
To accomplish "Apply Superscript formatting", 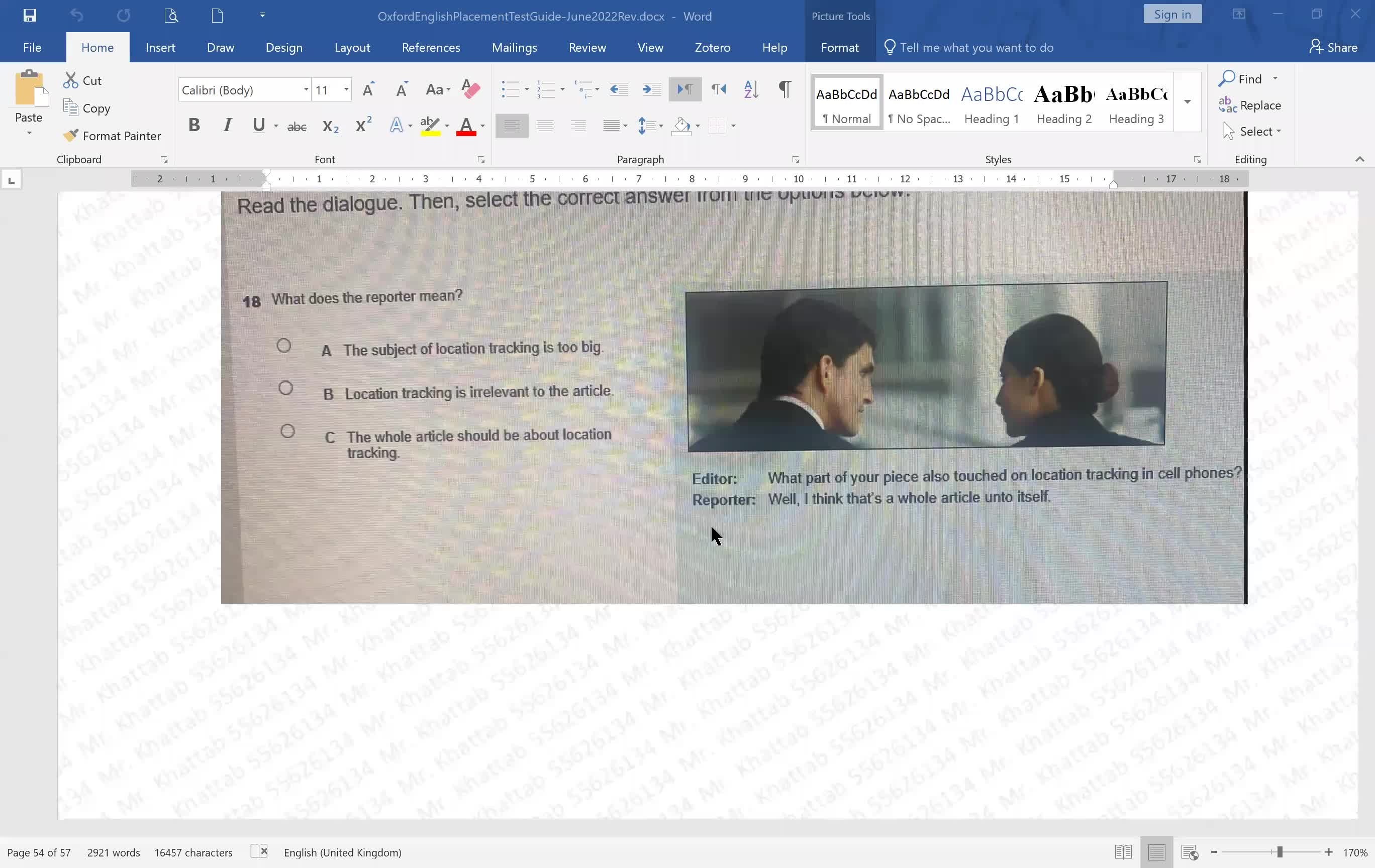I will 364,125.
